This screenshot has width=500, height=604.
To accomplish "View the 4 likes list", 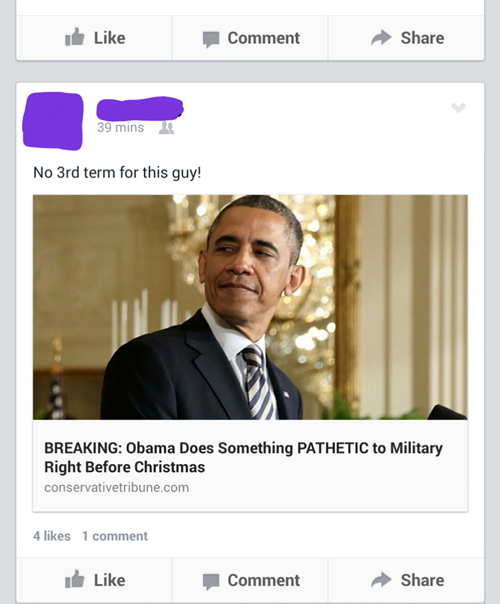I will [52, 536].
